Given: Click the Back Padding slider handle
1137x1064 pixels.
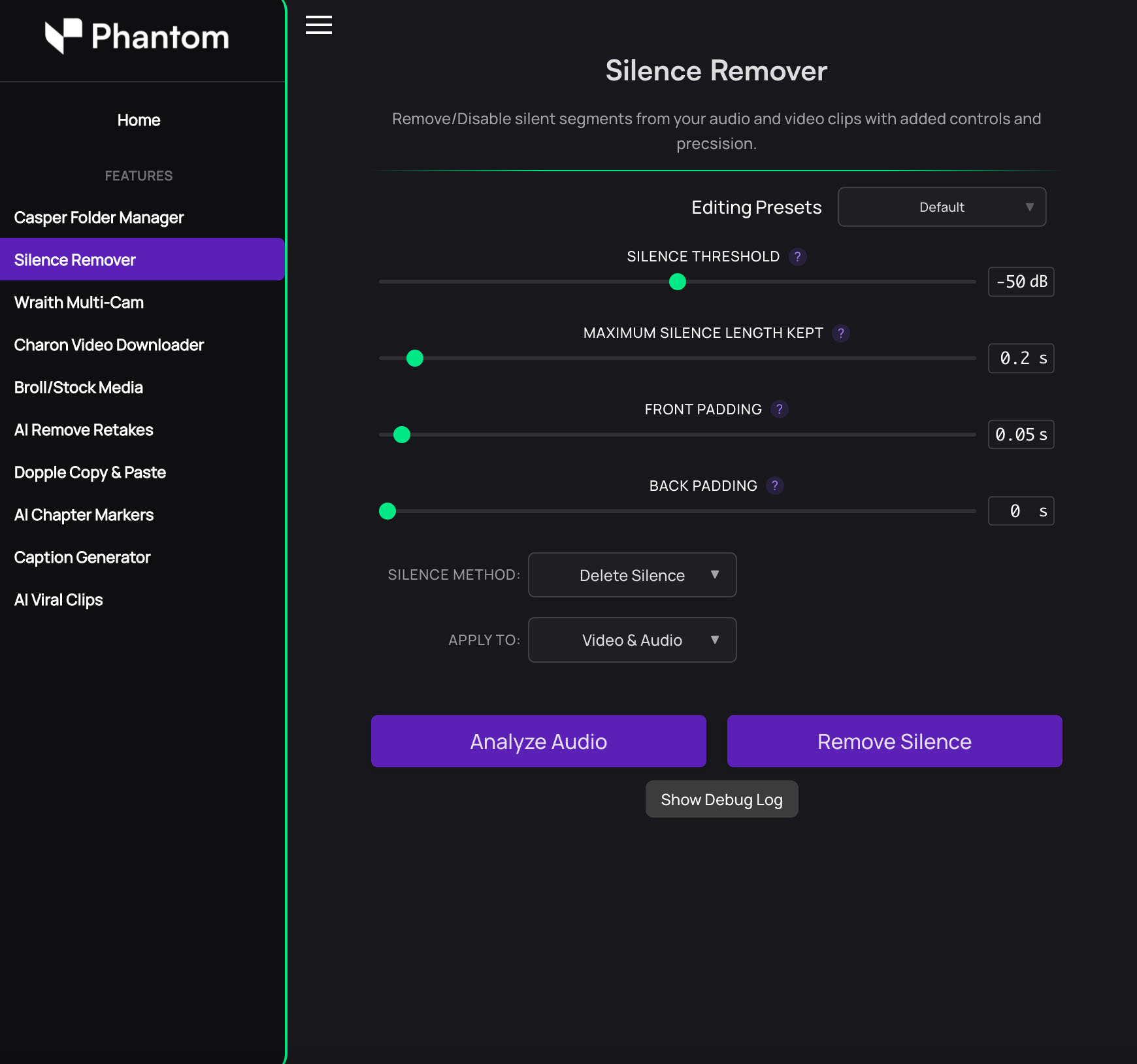Looking at the screenshot, I should pos(387,511).
